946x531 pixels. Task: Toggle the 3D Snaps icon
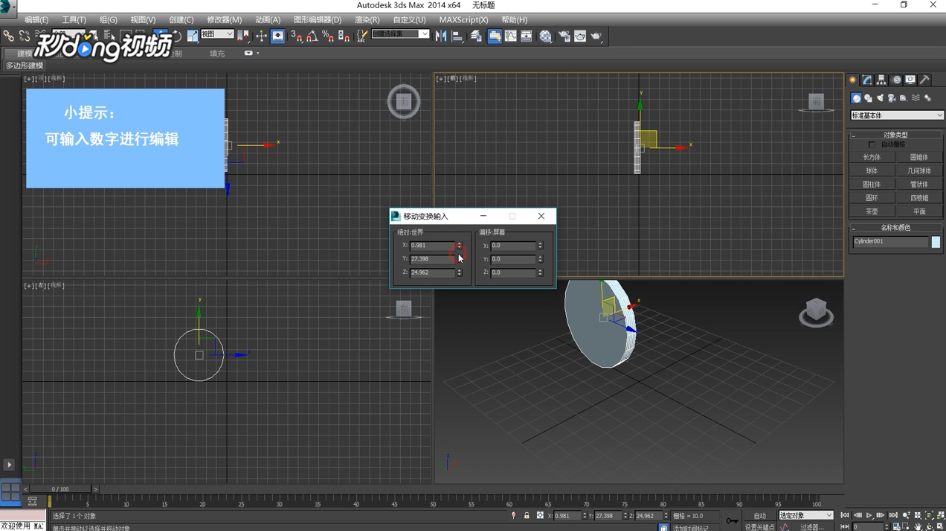click(296, 36)
